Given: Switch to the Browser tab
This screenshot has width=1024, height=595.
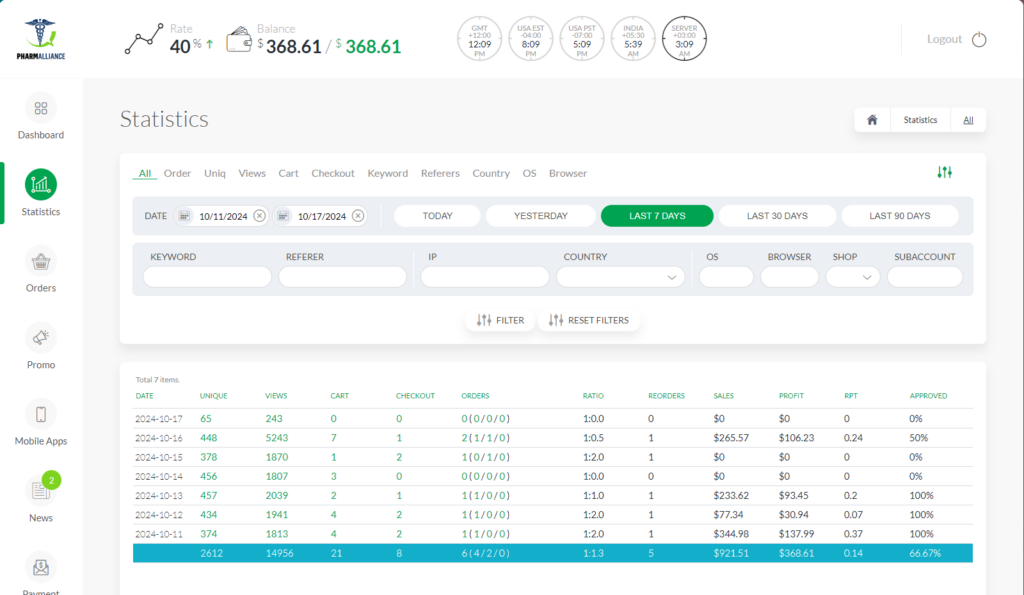Looking at the screenshot, I should (568, 173).
